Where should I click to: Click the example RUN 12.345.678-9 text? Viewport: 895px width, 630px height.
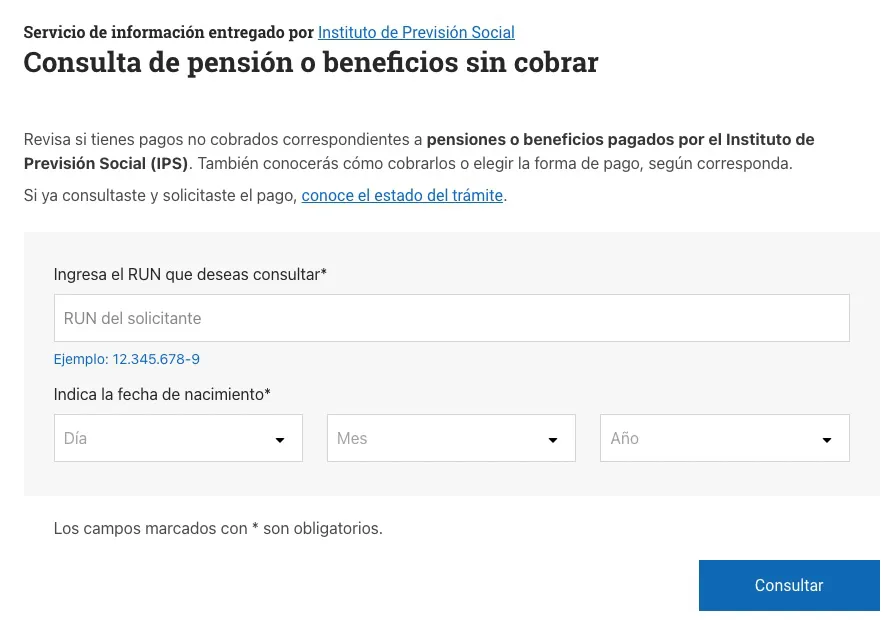pos(127,358)
